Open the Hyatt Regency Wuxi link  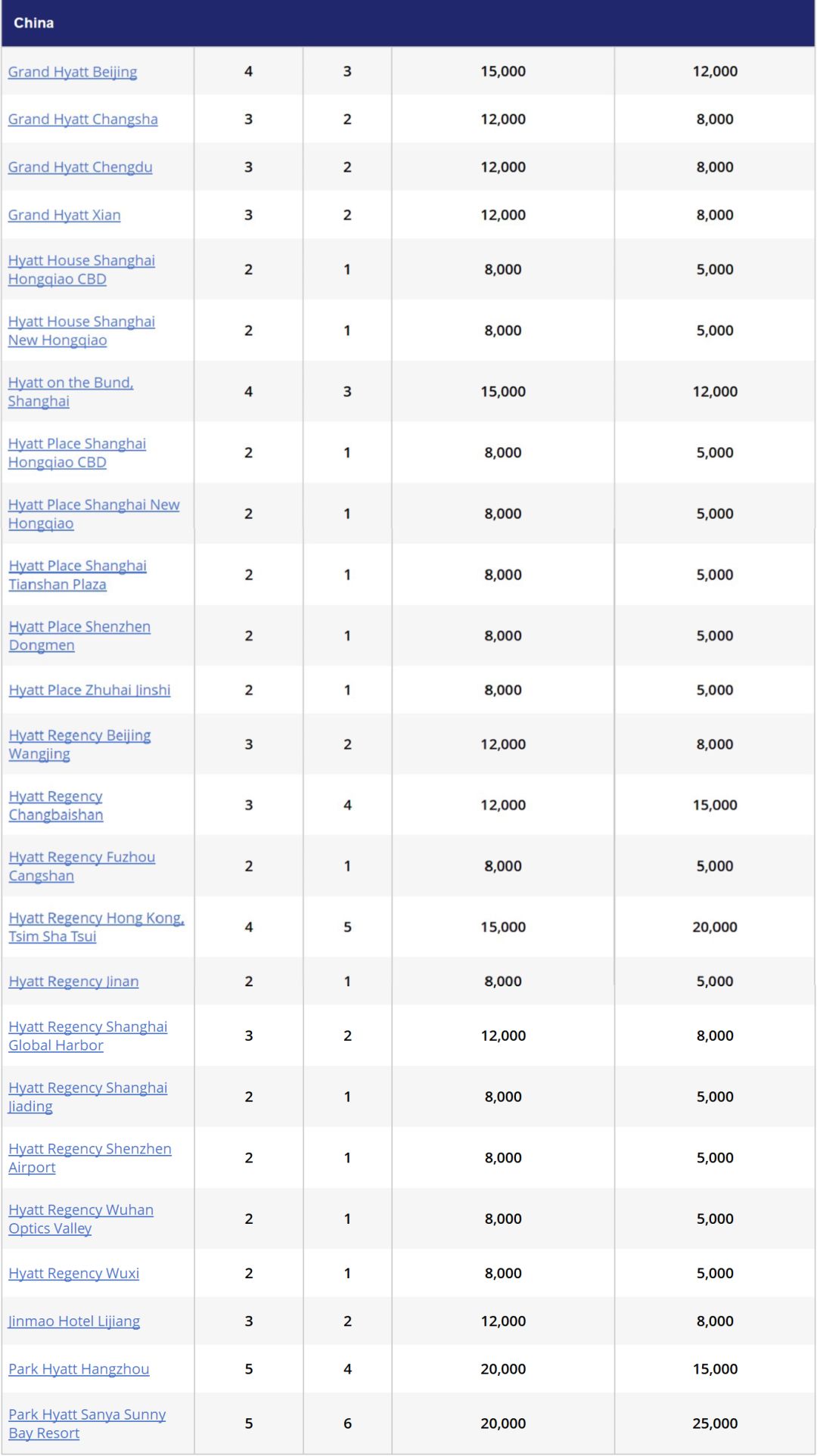73,1273
